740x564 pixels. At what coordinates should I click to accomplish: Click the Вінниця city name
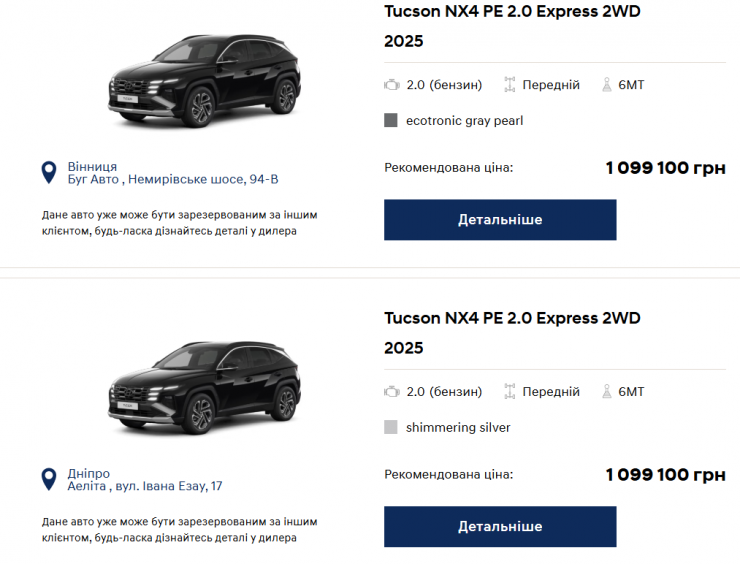(92, 166)
